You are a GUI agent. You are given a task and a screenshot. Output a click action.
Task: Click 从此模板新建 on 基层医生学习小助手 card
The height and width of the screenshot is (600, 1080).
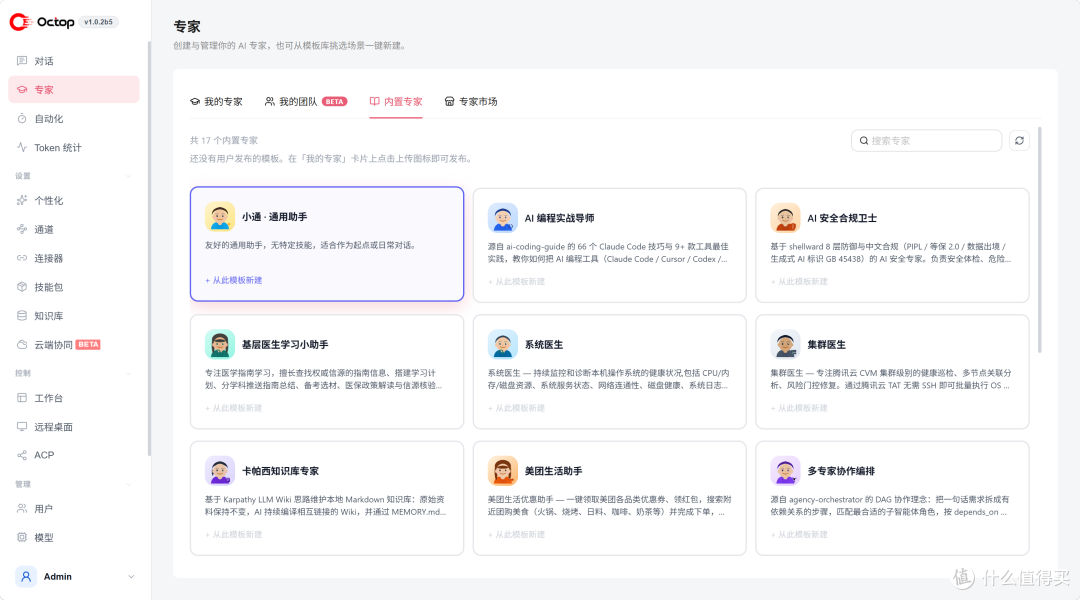233,408
